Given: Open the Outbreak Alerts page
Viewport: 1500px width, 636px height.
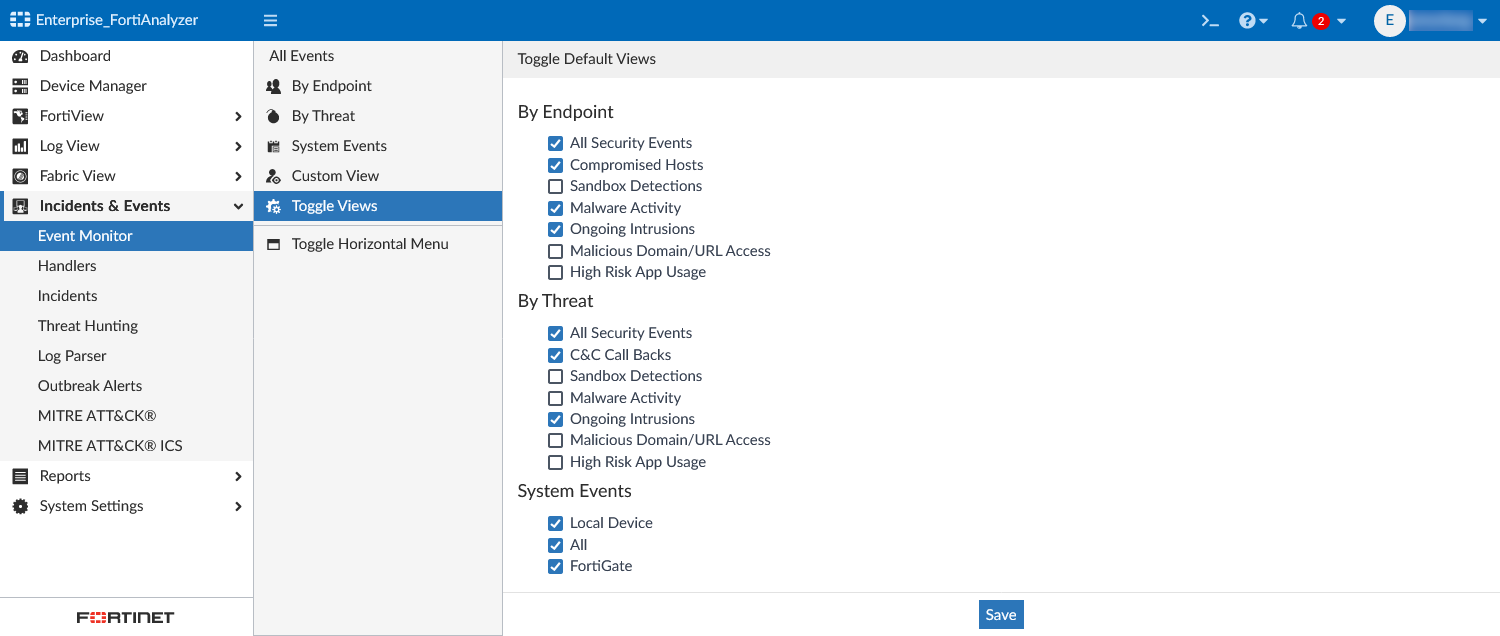Looking at the screenshot, I should pos(90,386).
